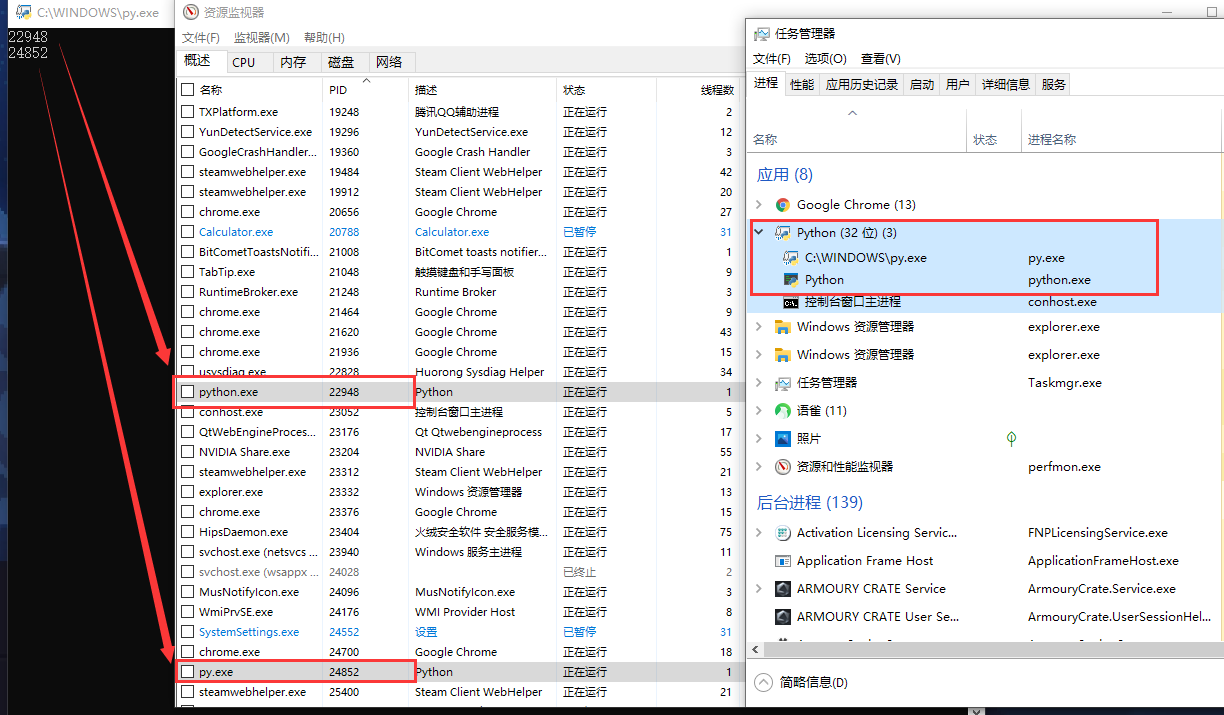The width and height of the screenshot is (1224, 715).
Task: Expand the ARMOURY CRATE Service row
Action: [759, 589]
